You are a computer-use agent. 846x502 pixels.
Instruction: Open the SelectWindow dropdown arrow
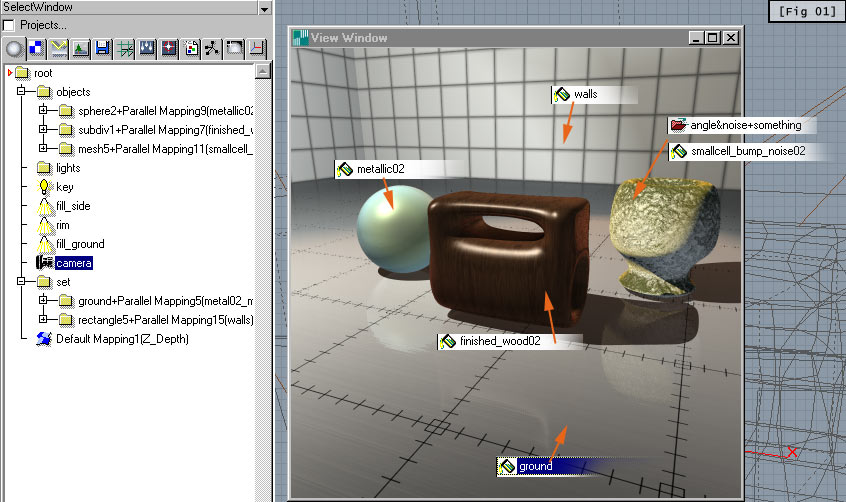click(264, 8)
